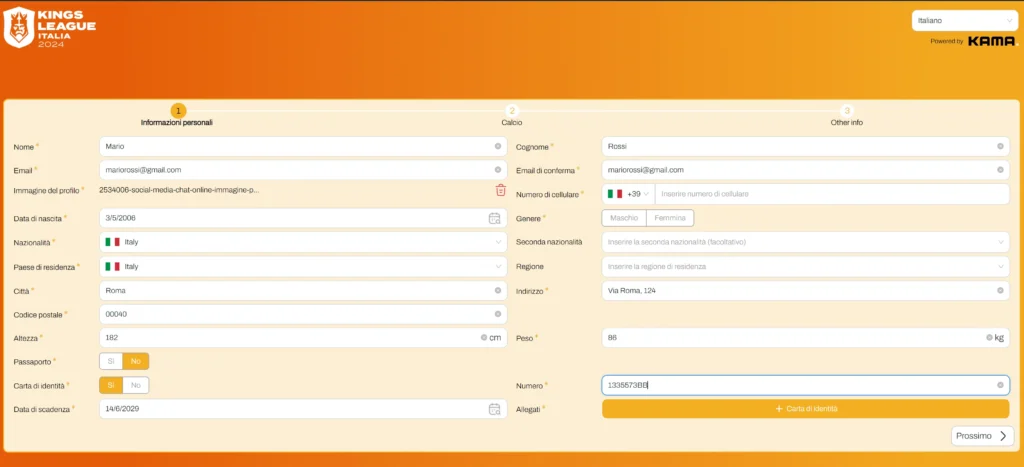This screenshot has height=467, width=1024.
Task: Click into the Numero document input
Action: tap(805, 385)
